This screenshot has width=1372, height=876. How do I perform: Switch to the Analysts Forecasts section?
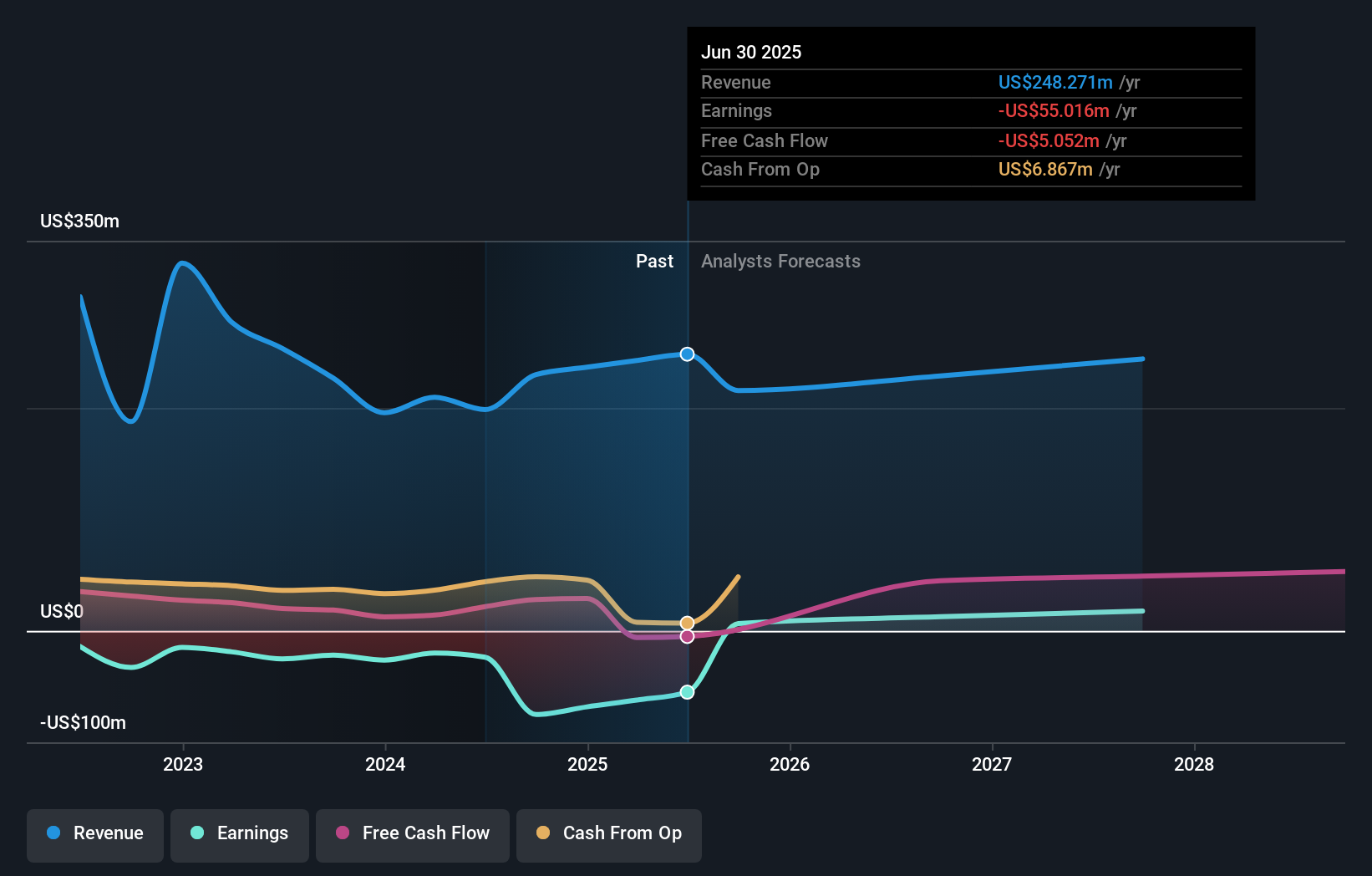click(780, 262)
